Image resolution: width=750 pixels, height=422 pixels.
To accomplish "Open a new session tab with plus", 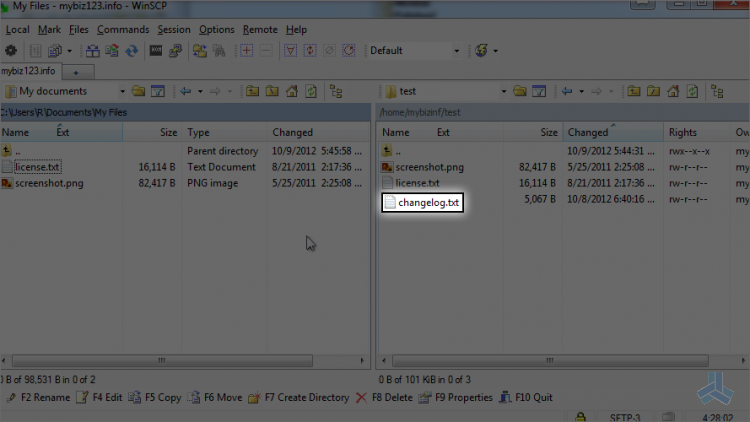I will [76, 72].
